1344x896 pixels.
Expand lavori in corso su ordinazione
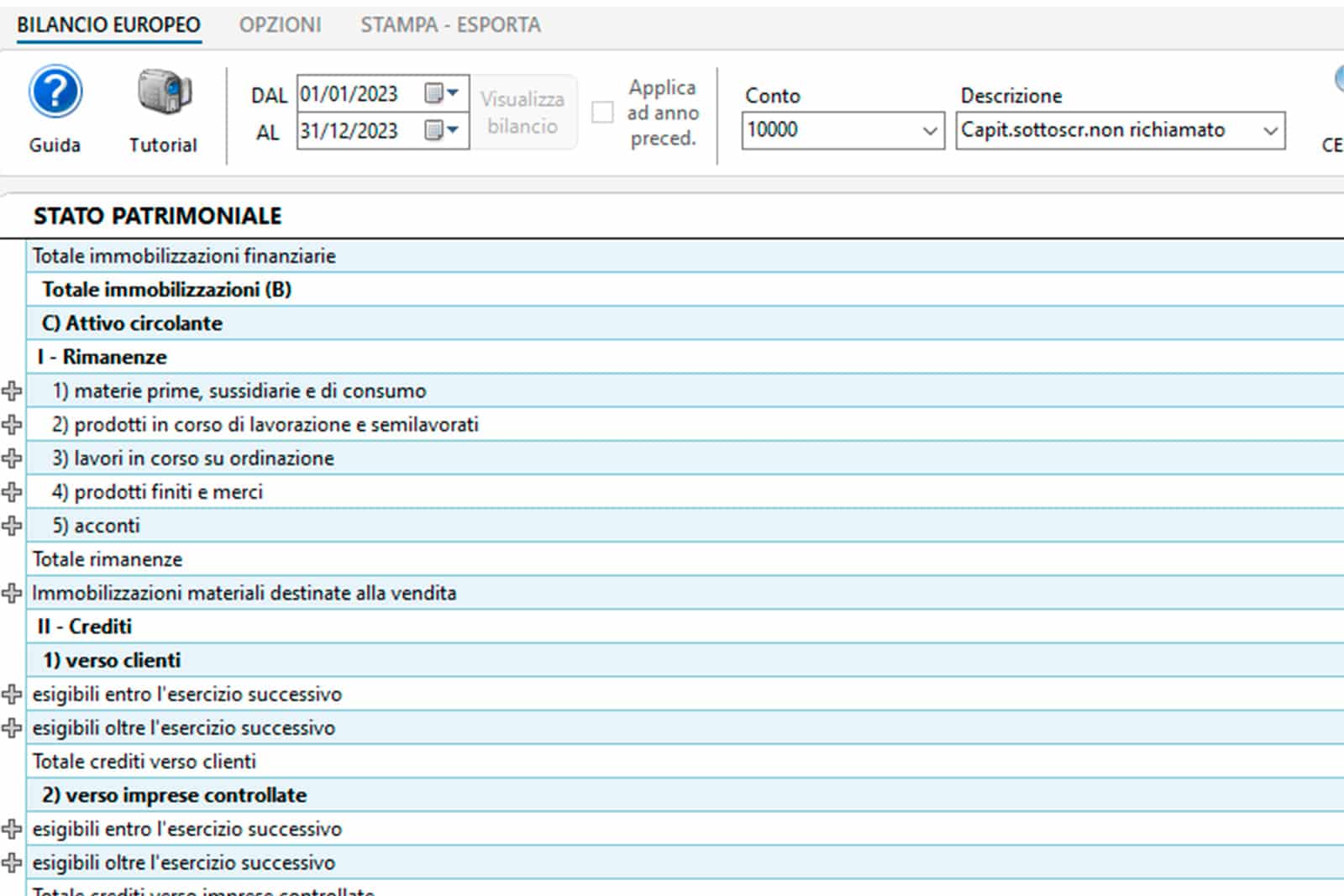[12, 458]
